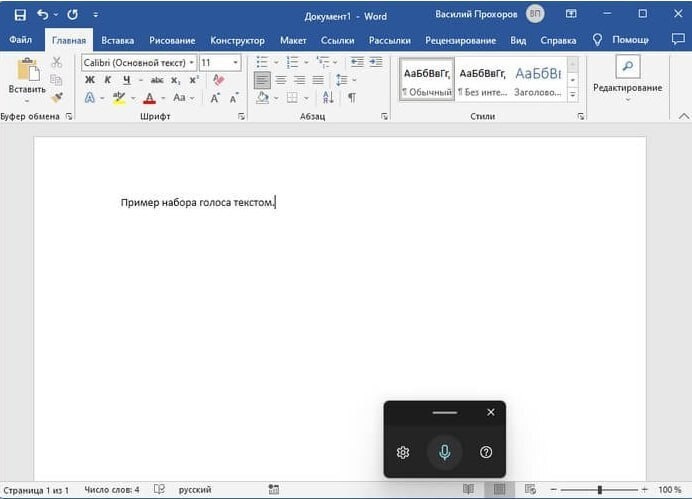Open line and paragraph spacing options
The image size is (692, 499).
[342, 80]
